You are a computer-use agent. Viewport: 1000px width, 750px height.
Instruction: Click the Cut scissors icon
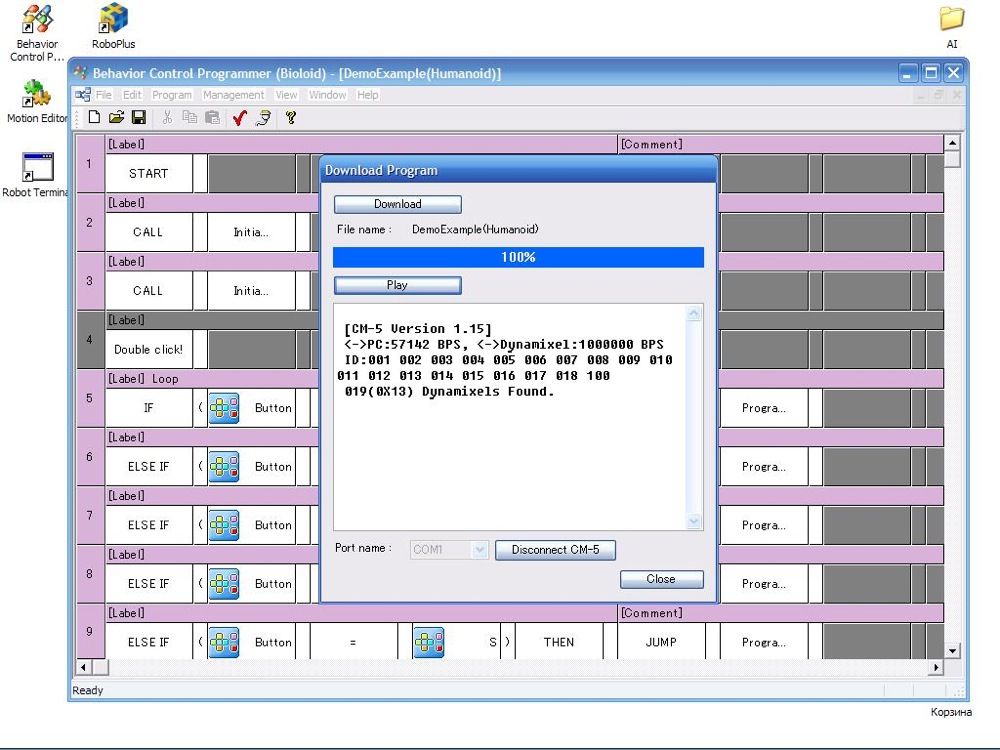click(x=167, y=117)
